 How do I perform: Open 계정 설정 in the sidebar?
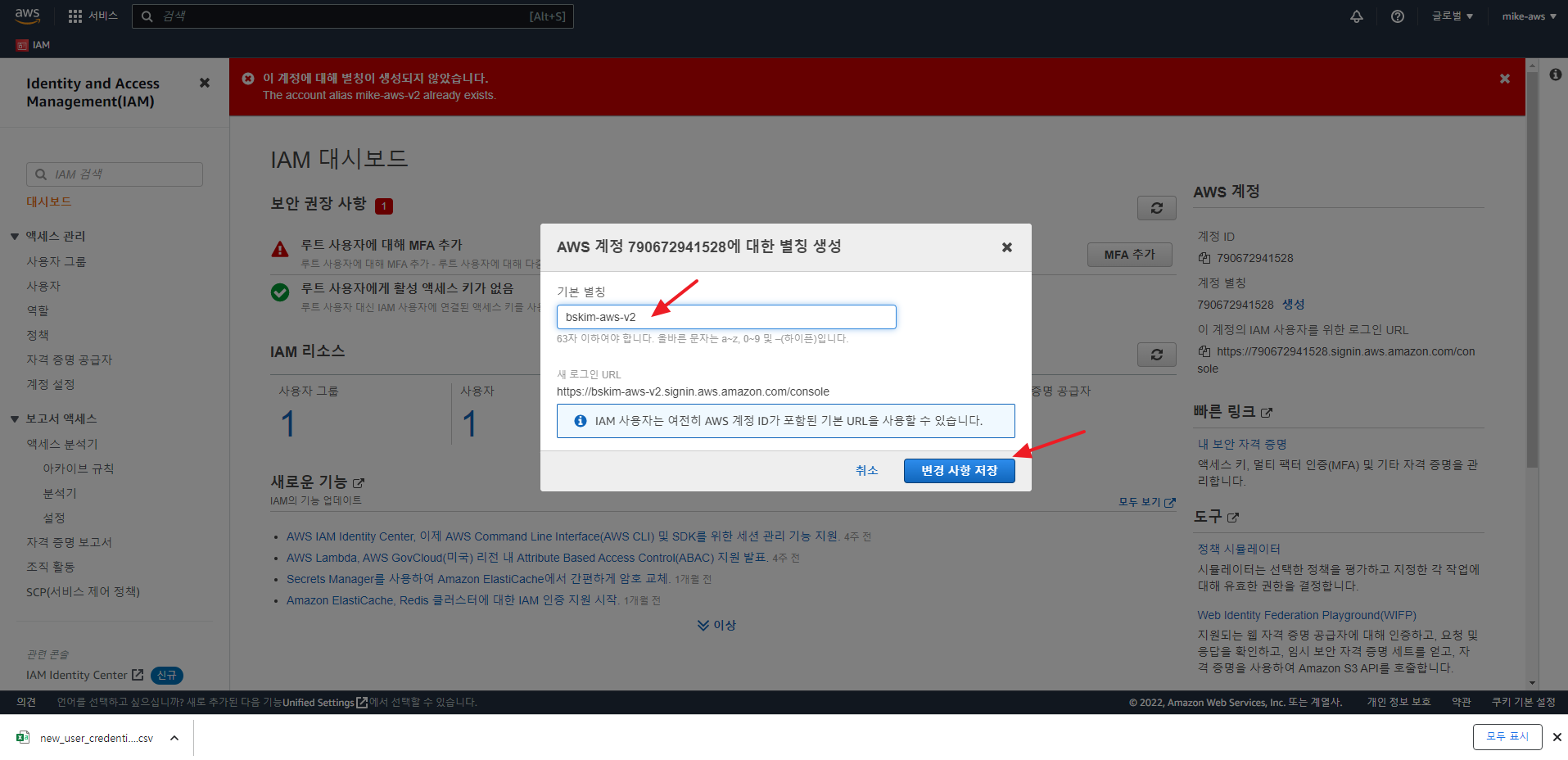(x=51, y=384)
